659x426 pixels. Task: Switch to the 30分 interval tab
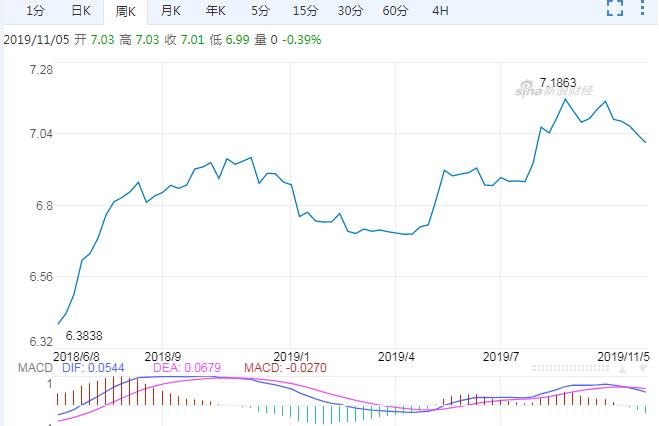350,11
